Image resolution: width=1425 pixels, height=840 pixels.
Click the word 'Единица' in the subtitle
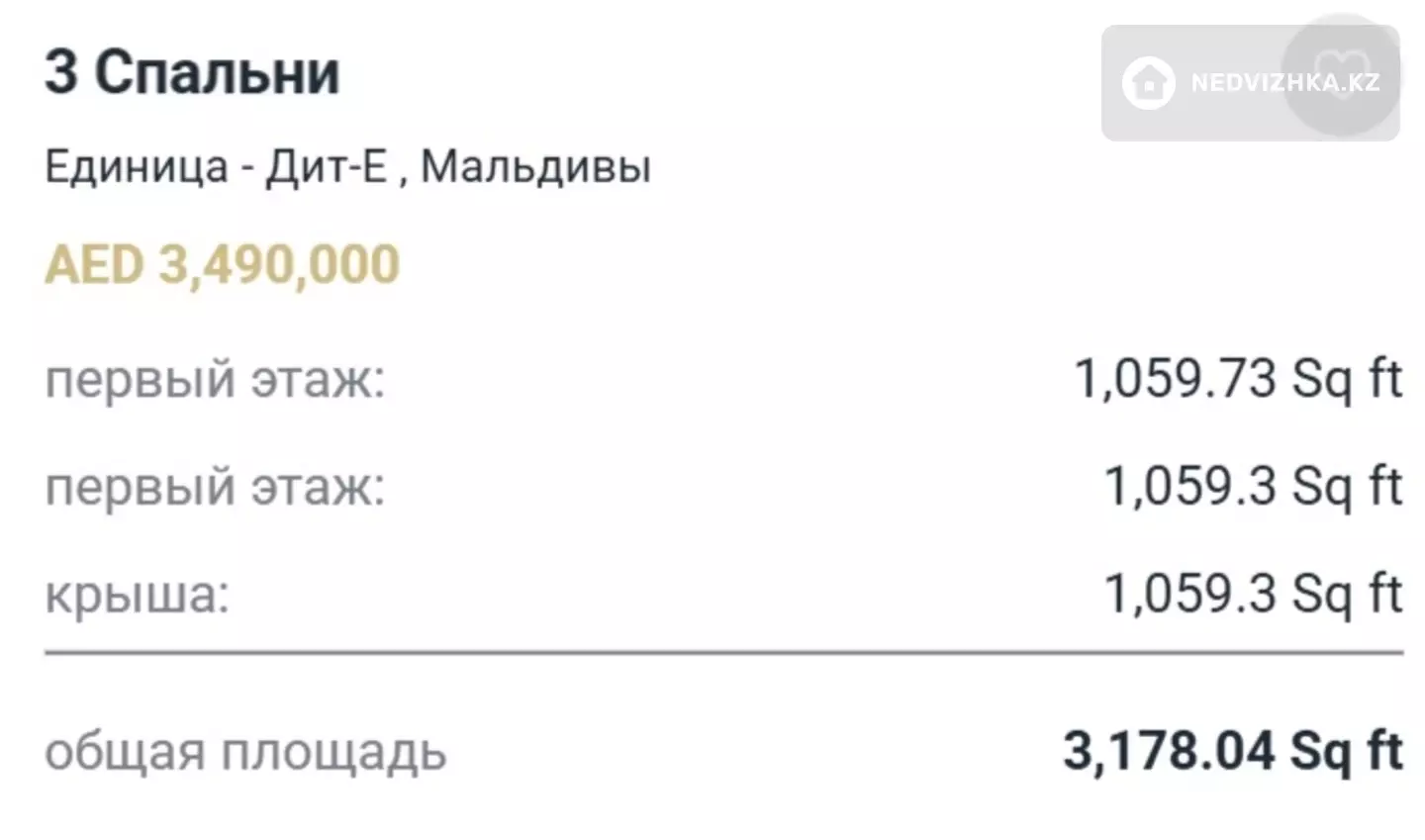tap(137, 166)
